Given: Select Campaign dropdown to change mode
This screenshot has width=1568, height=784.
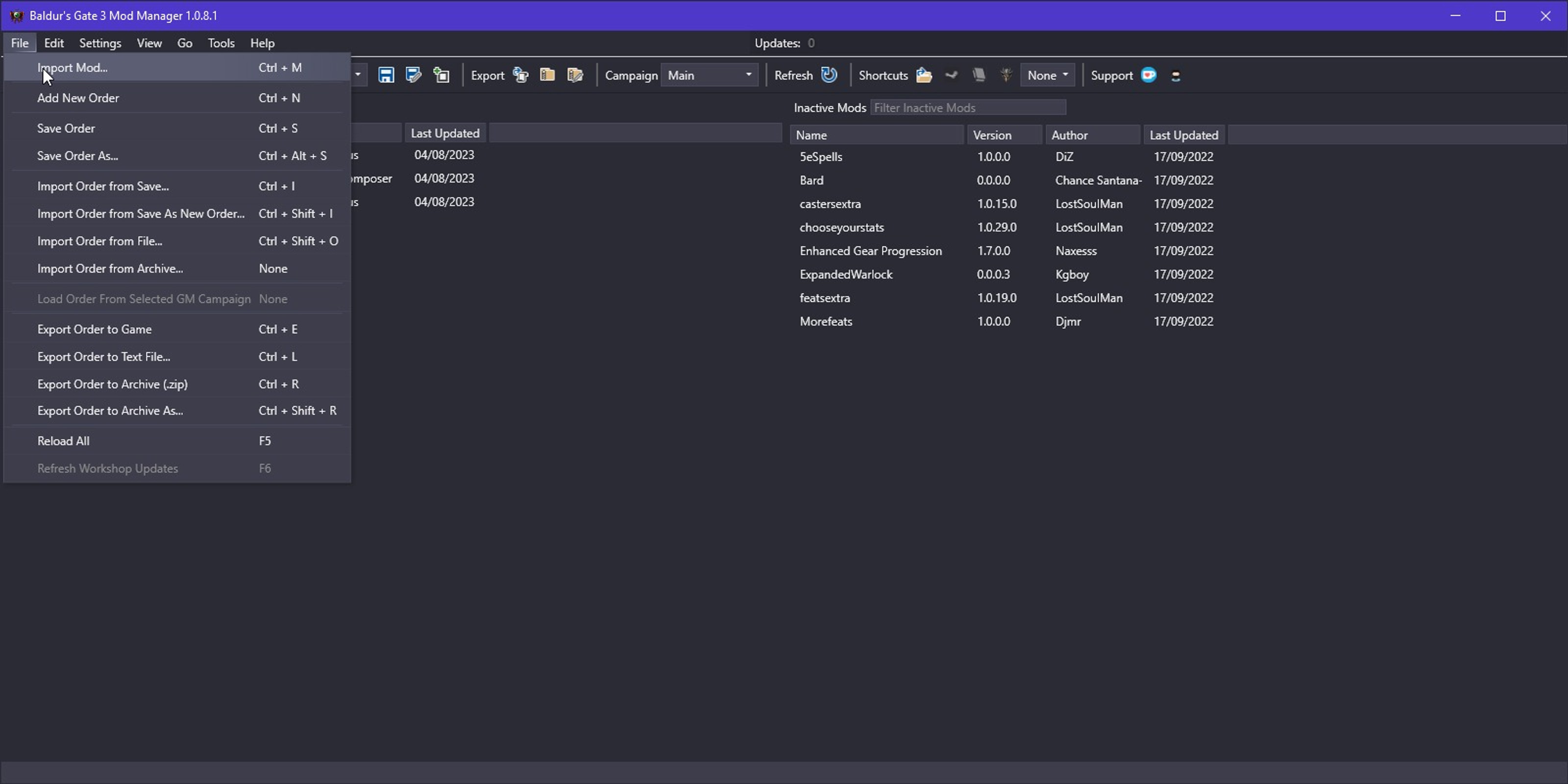Looking at the screenshot, I should (710, 74).
